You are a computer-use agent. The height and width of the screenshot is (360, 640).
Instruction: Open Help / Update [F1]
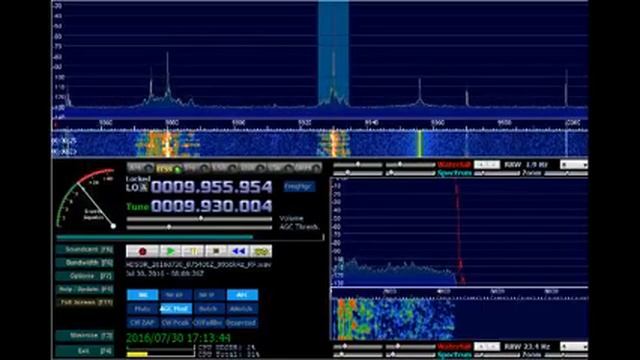pos(85,289)
